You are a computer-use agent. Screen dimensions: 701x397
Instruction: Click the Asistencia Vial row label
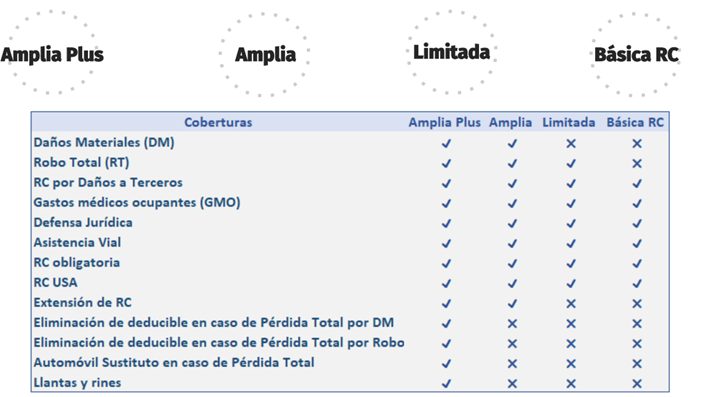tap(77, 242)
